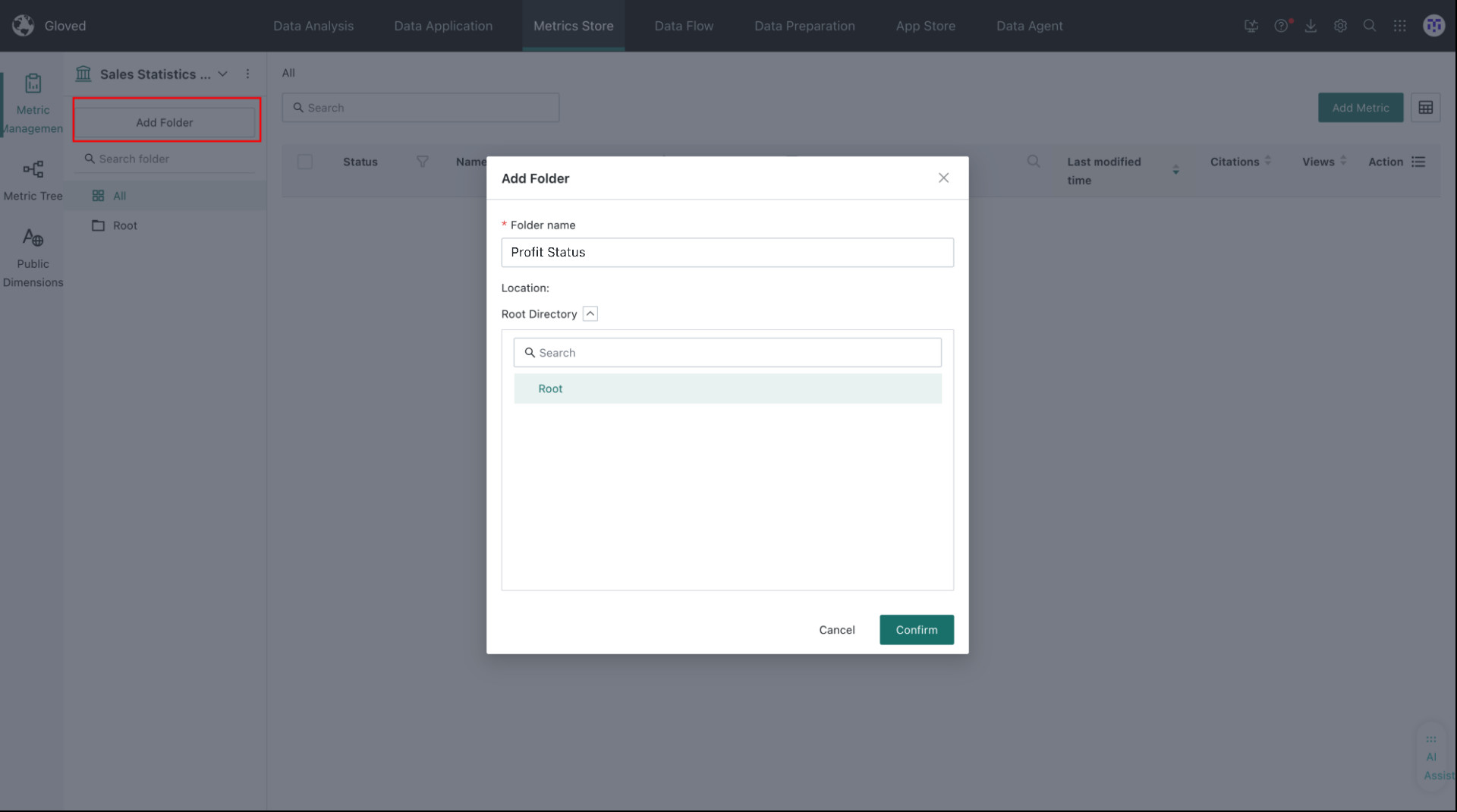Open the settings gear icon in header

coord(1340,26)
